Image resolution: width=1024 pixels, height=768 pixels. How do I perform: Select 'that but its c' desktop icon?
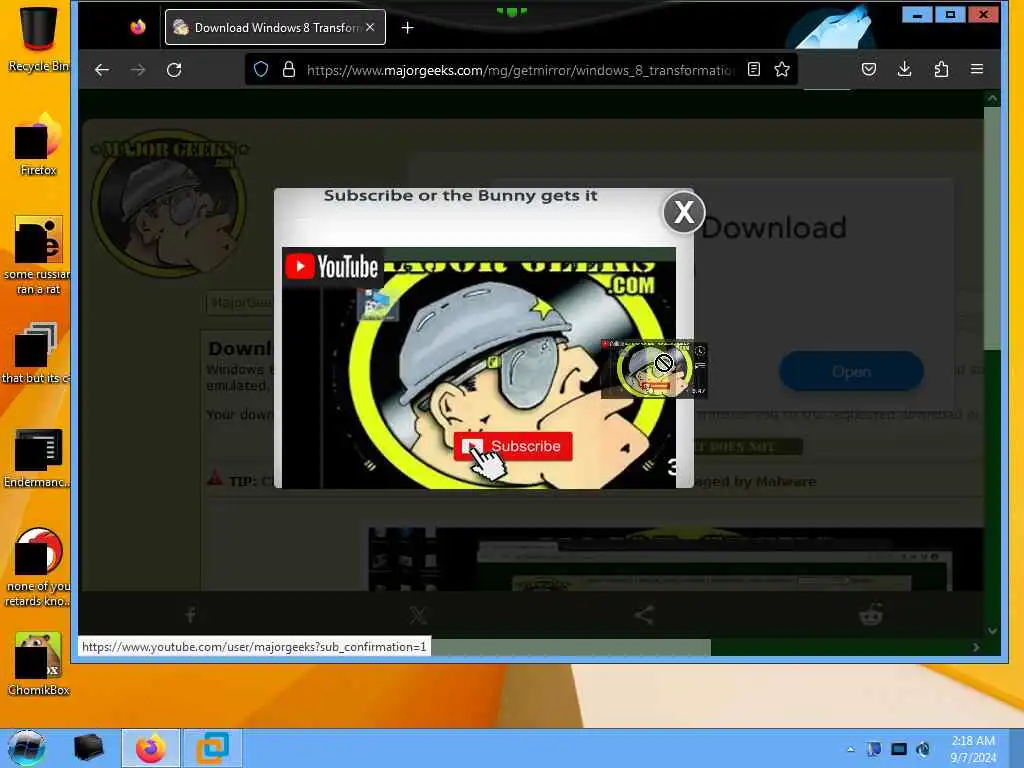point(36,353)
